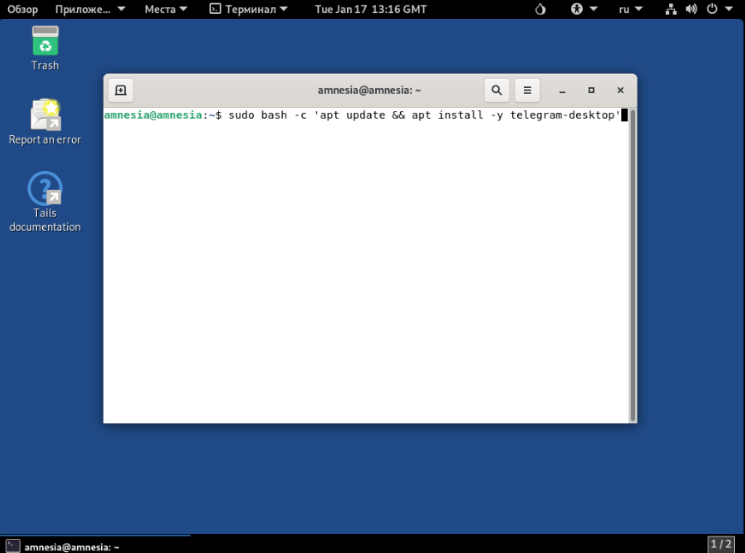Click the terminal search icon
This screenshot has width=745, height=553.
pos(496,90)
